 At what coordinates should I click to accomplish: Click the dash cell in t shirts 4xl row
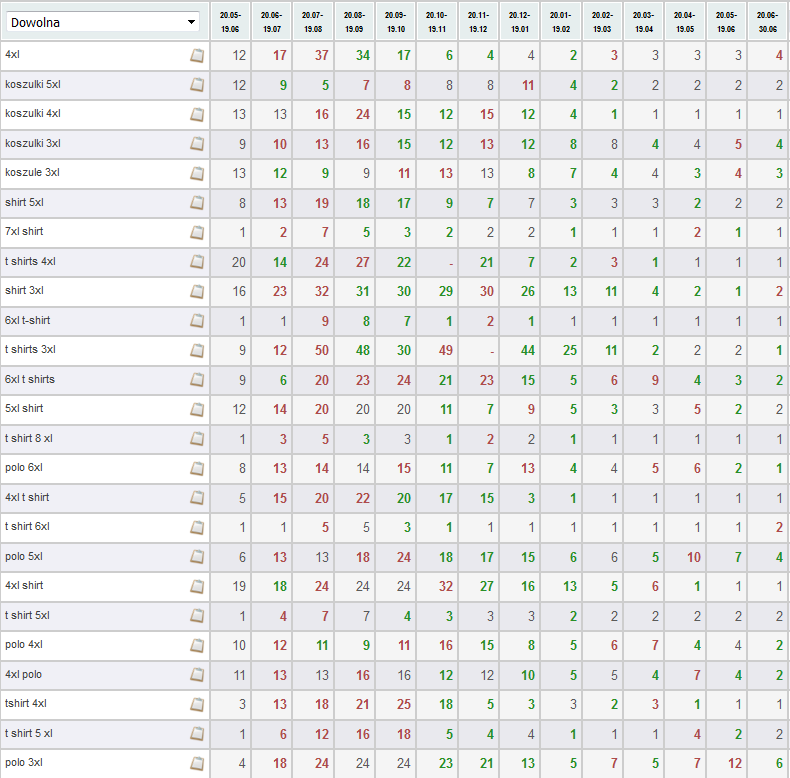451,263
